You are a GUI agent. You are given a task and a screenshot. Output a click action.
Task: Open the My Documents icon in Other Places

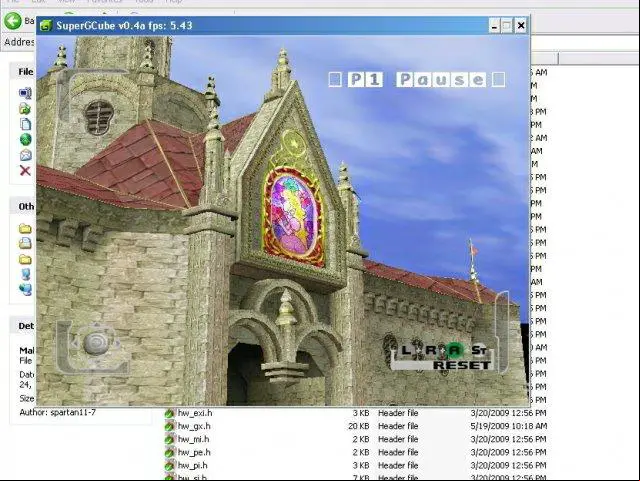(25, 243)
